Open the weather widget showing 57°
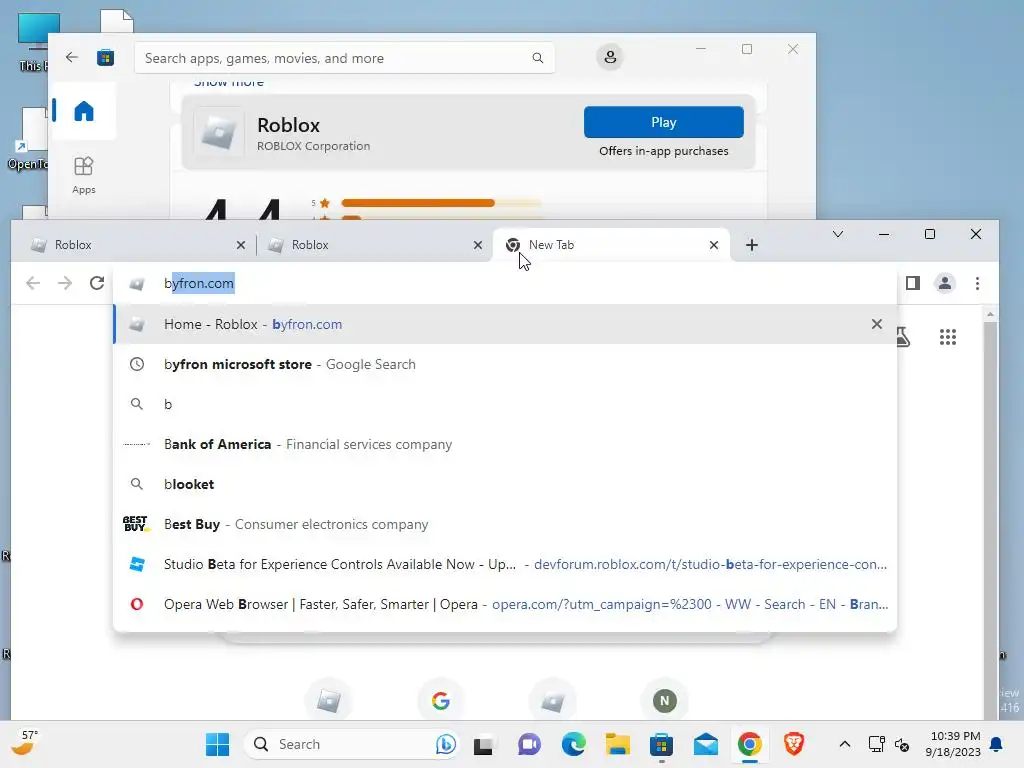The image size is (1024, 768). point(25,743)
